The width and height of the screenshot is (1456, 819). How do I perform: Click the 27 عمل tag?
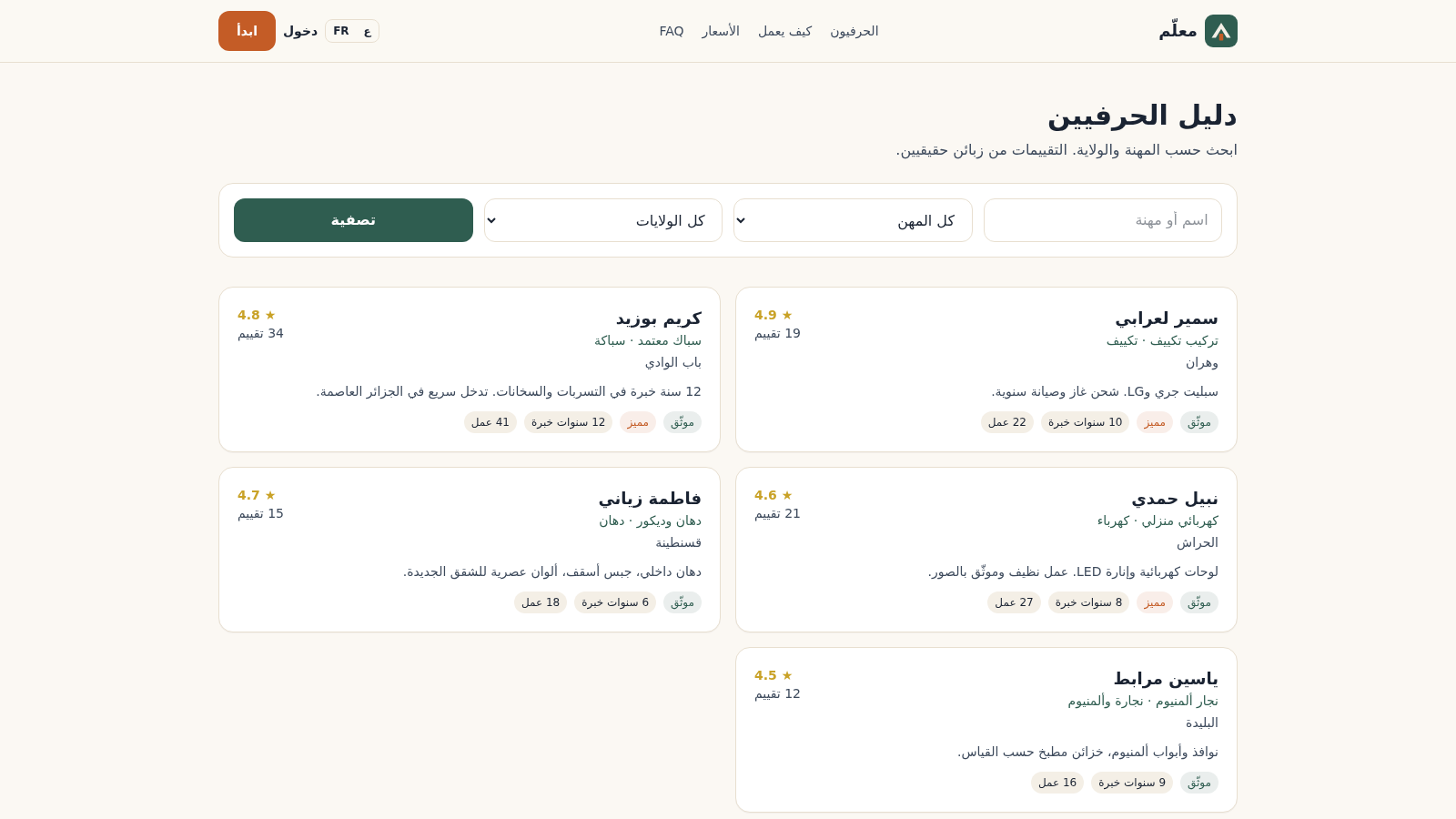(1014, 602)
